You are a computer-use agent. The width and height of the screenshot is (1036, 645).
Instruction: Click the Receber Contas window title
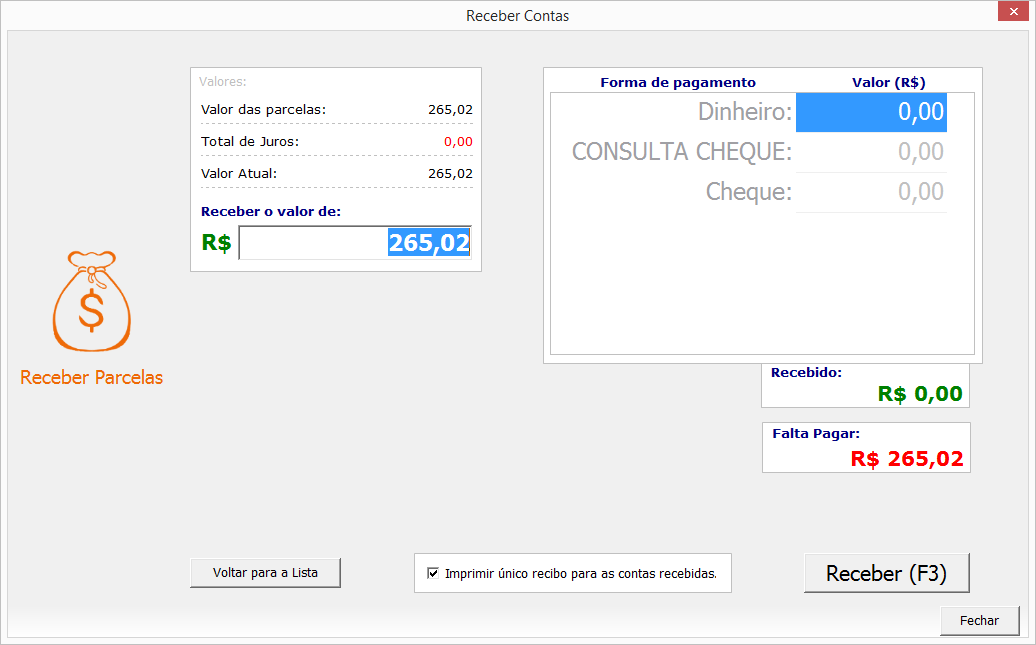point(517,16)
